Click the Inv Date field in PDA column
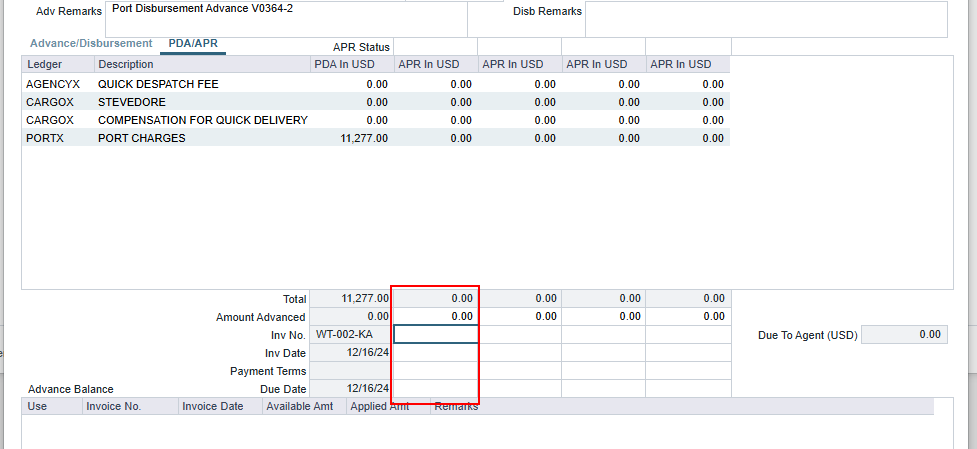Image resolution: width=977 pixels, height=449 pixels. 350,352
